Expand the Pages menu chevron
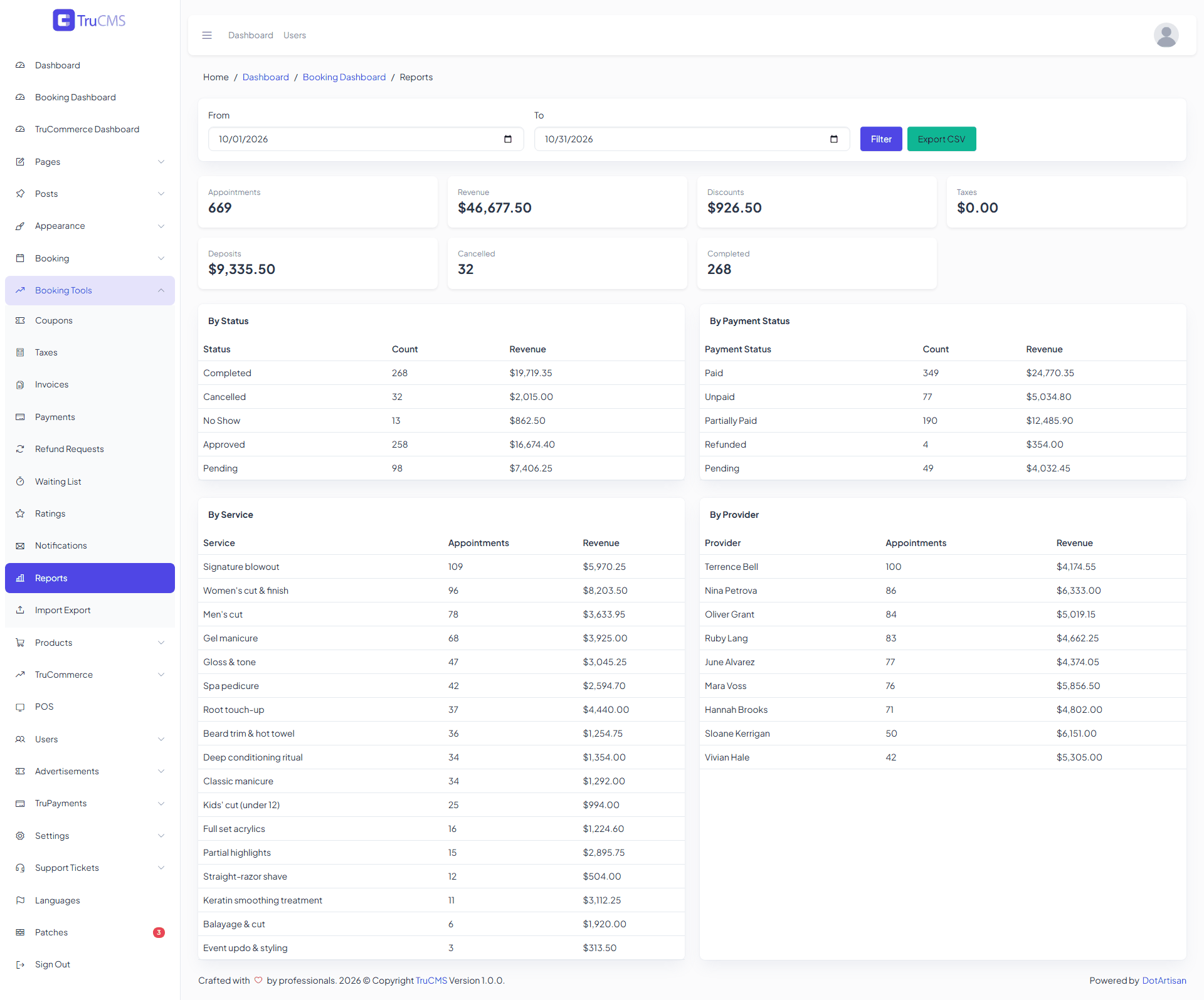Screen dimensions: 1204x1000 (x=161, y=162)
